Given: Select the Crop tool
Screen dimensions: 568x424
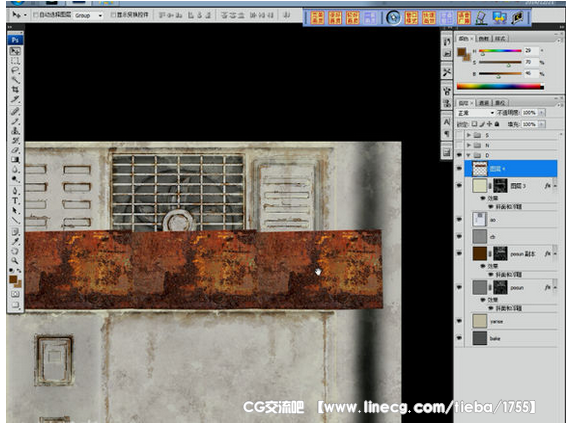Looking at the screenshot, I should pyautogui.click(x=15, y=89).
